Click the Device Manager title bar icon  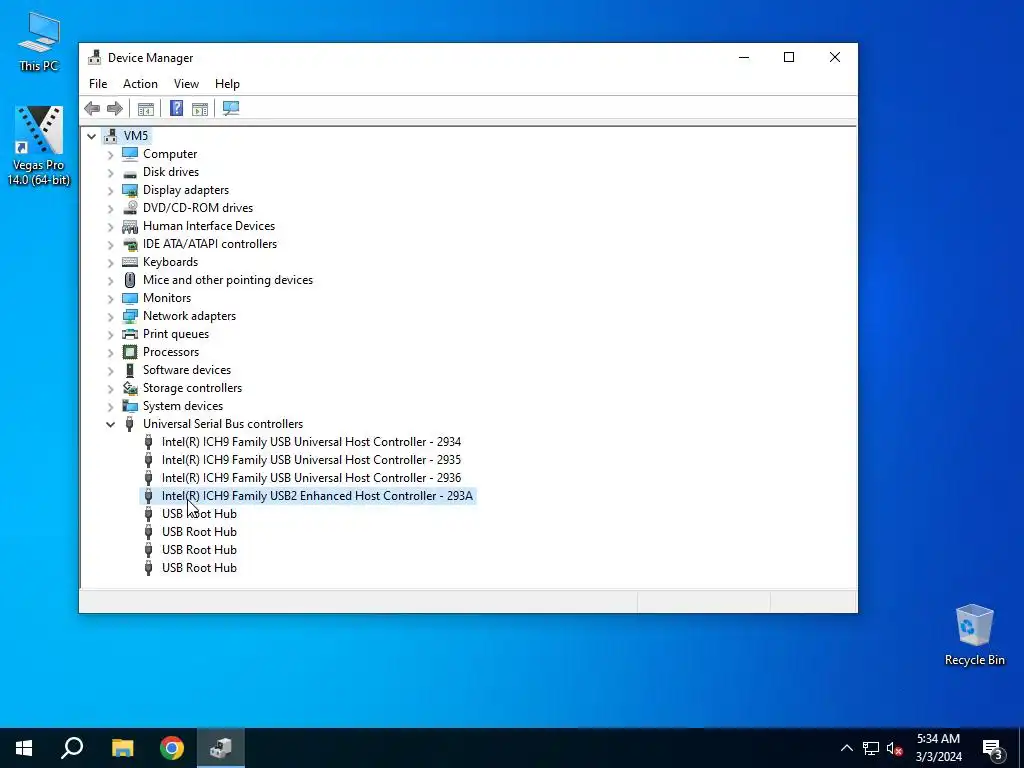click(95, 57)
